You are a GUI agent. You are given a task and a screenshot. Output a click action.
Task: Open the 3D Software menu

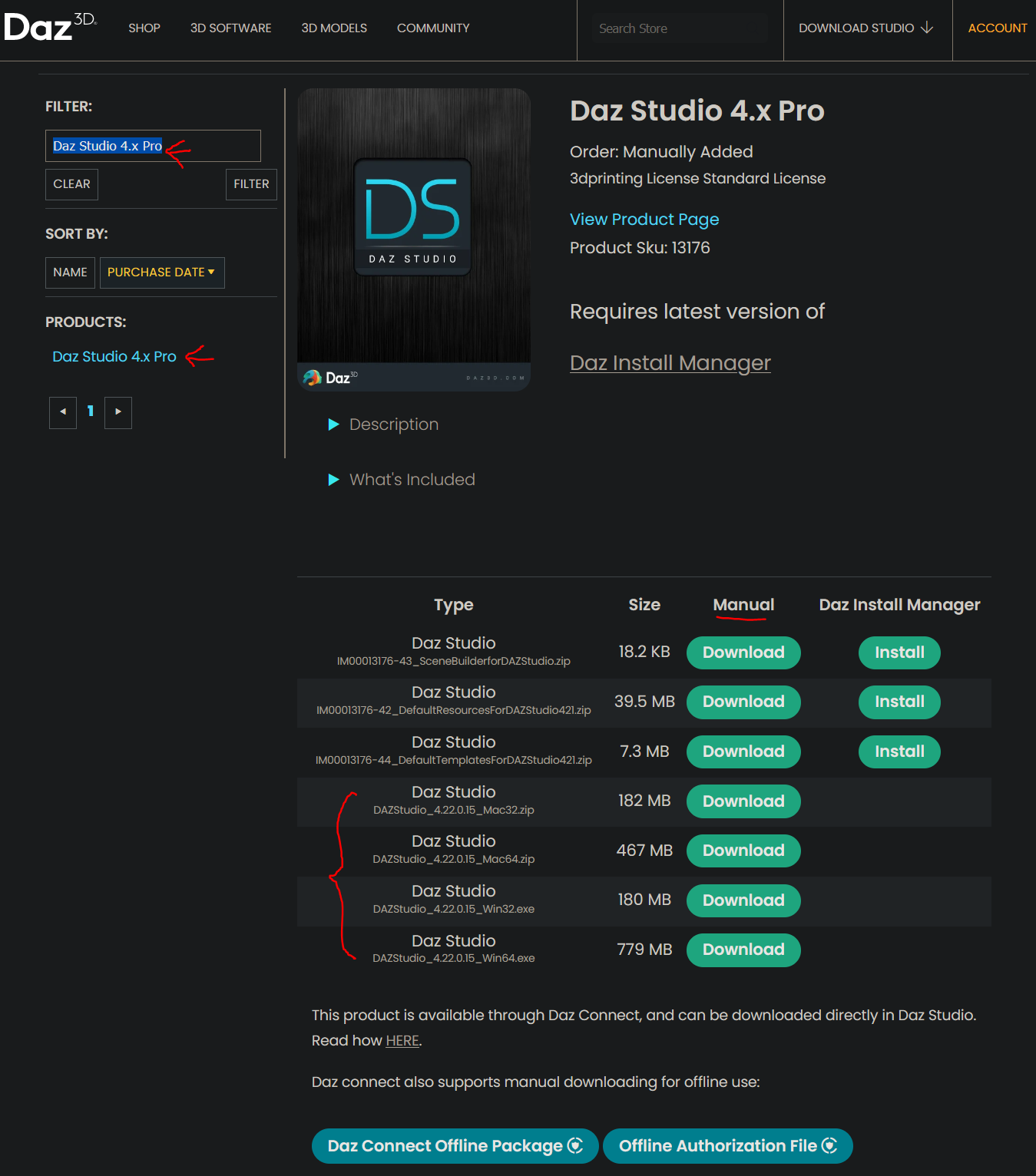click(231, 28)
